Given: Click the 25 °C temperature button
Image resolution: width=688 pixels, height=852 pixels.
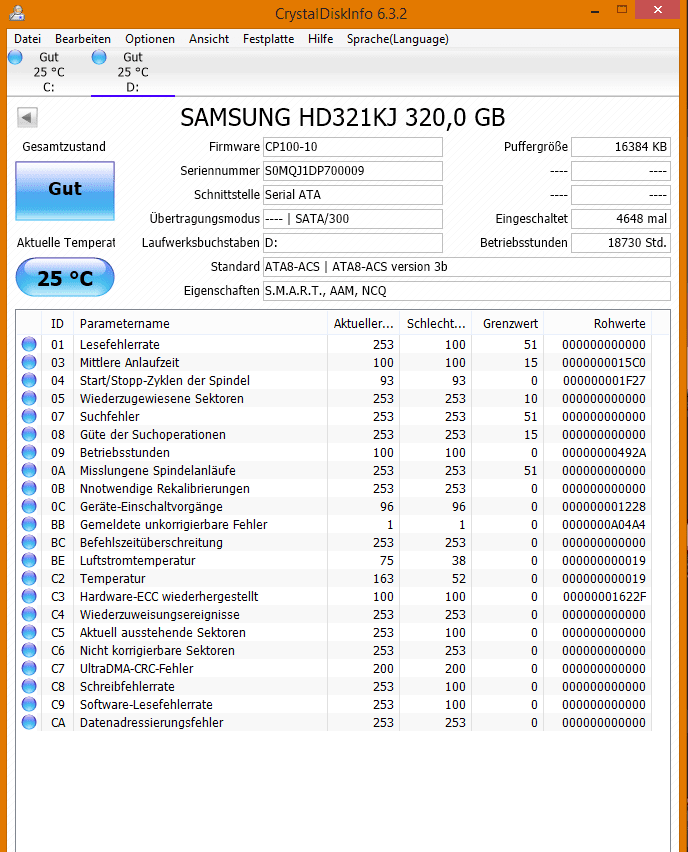Looking at the screenshot, I should pyautogui.click(x=65, y=278).
